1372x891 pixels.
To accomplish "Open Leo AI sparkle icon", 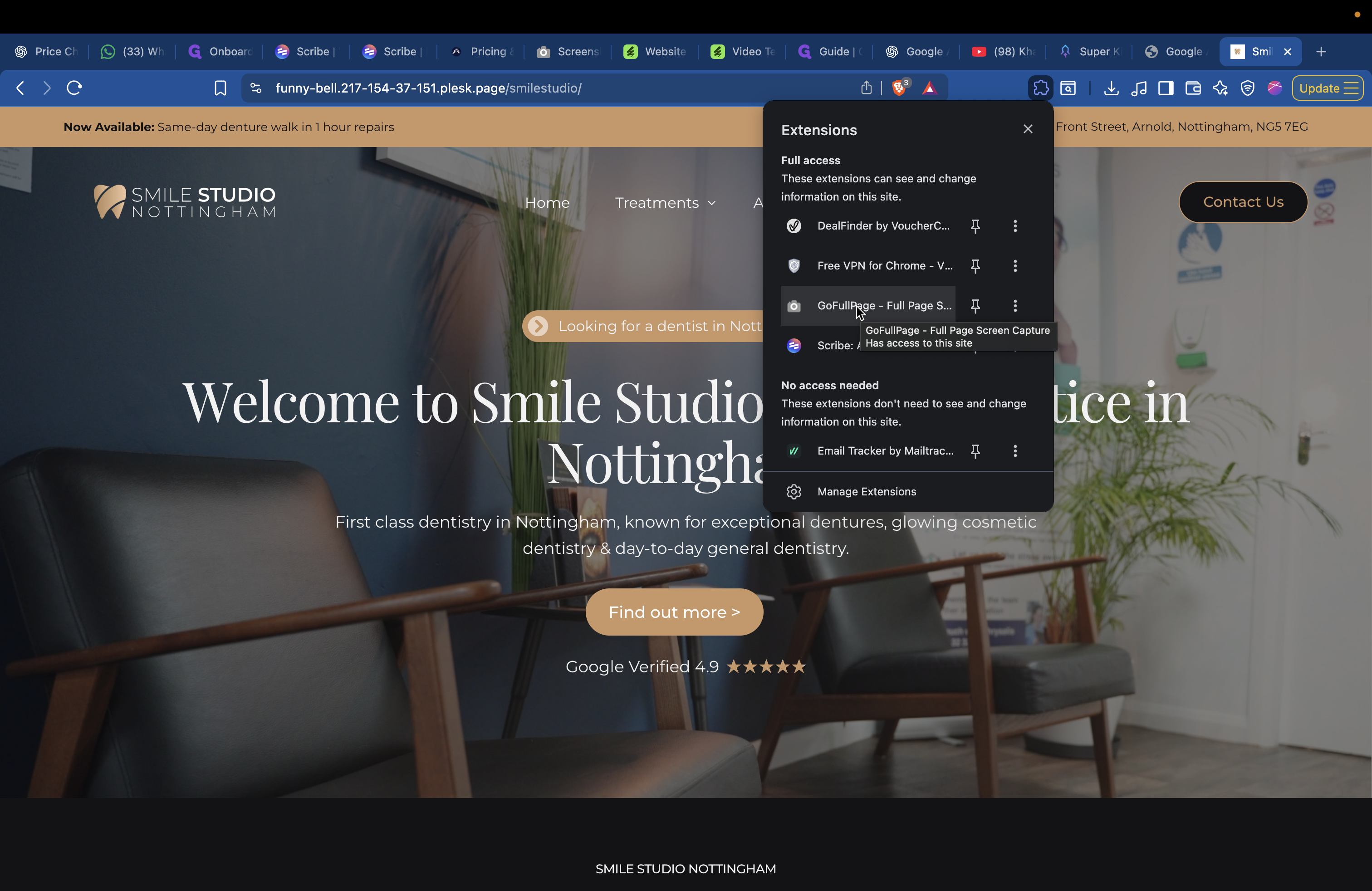I will 1220,88.
